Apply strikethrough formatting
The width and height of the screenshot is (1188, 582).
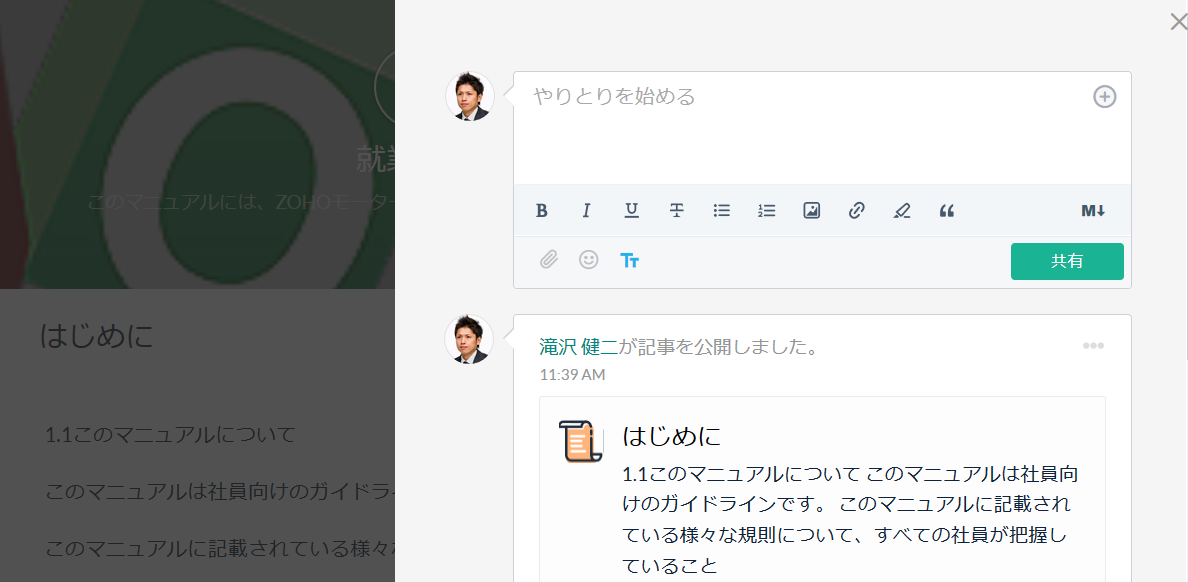[677, 211]
